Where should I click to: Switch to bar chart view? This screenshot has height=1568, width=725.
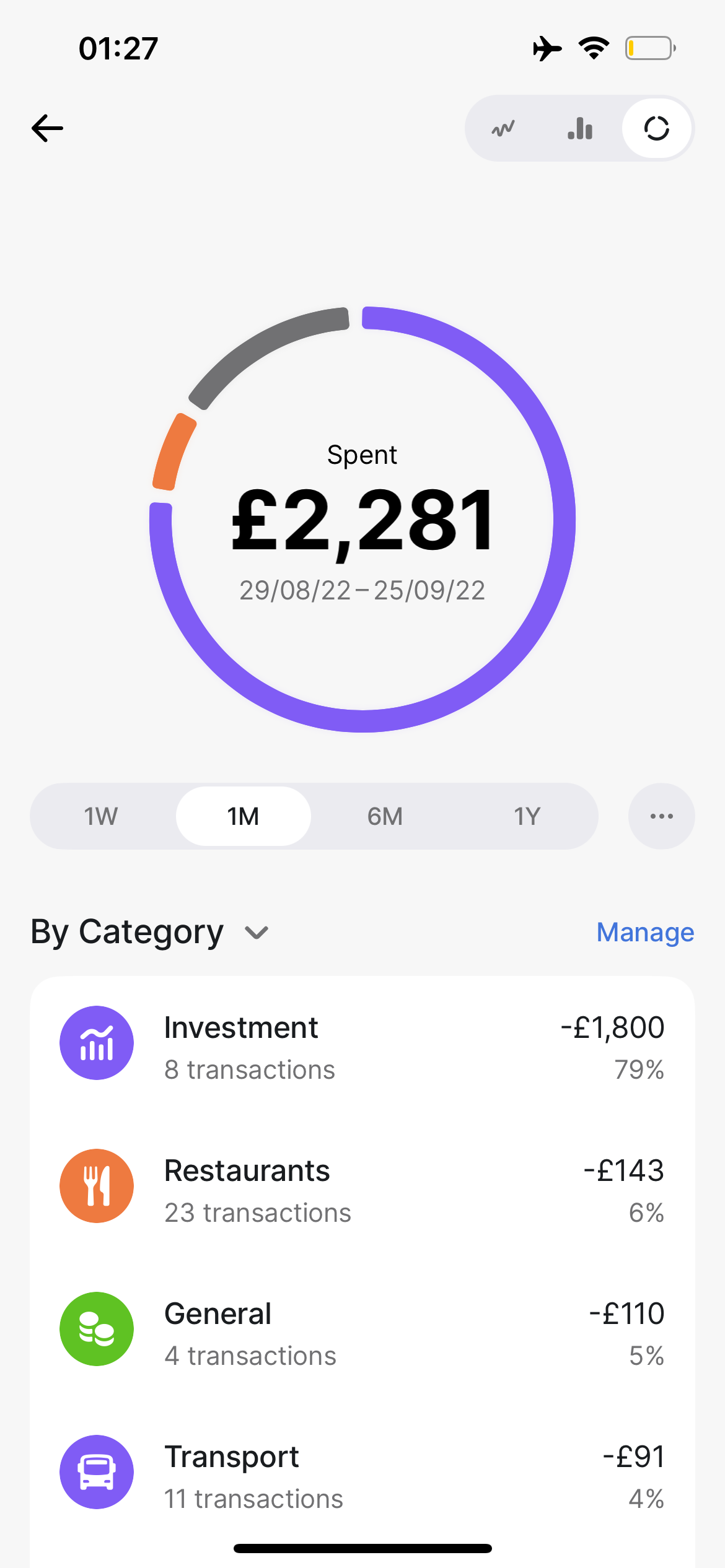(580, 128)
